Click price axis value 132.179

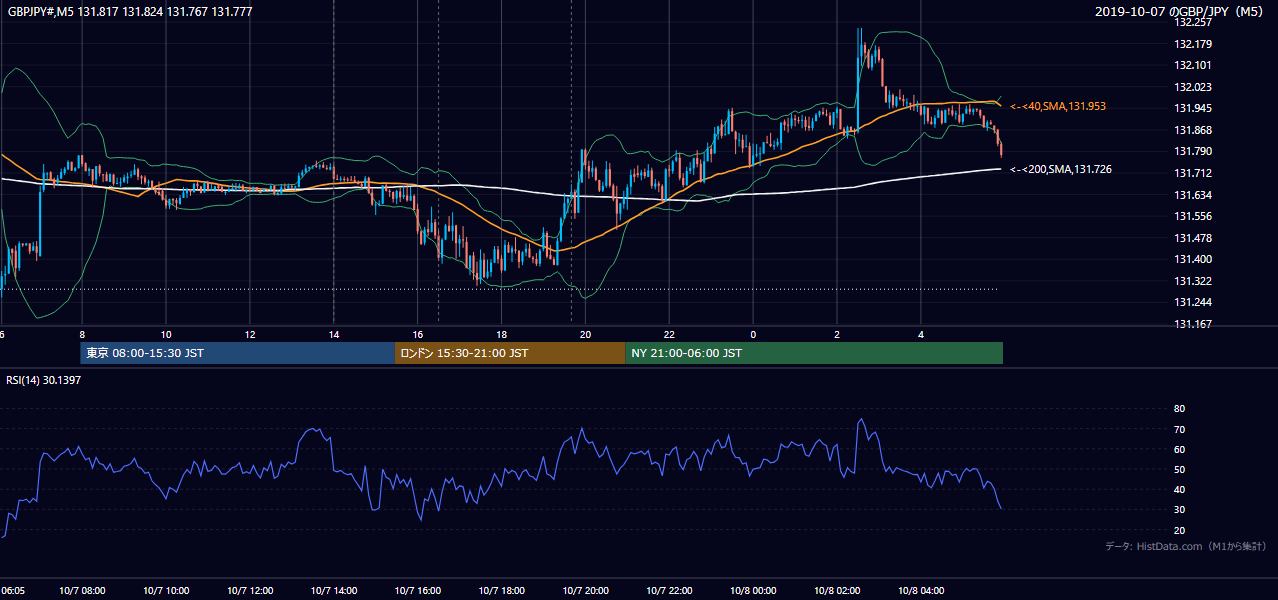[1193, 44]
